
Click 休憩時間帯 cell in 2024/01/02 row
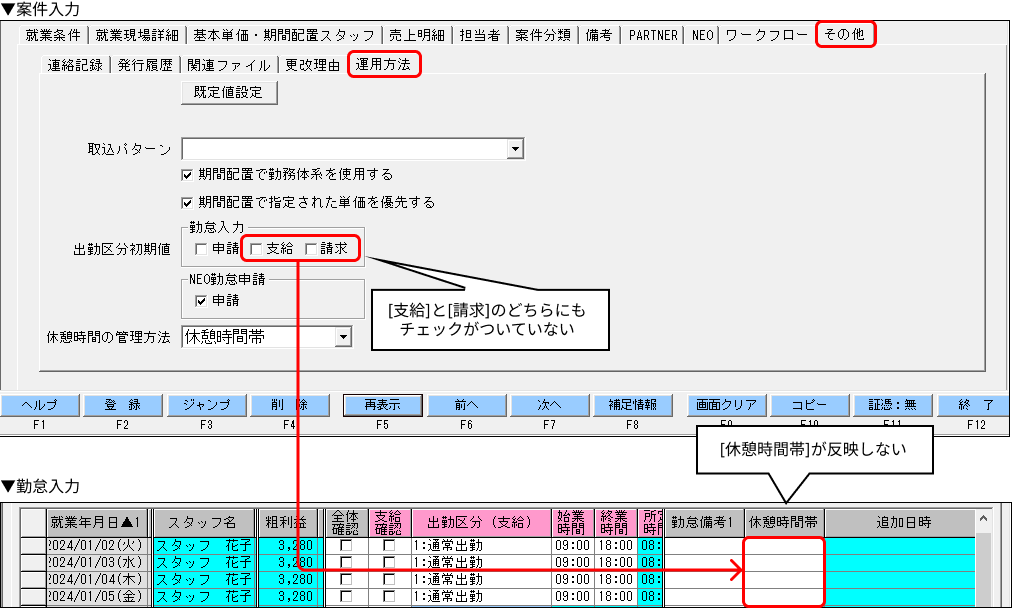(784, 545)
